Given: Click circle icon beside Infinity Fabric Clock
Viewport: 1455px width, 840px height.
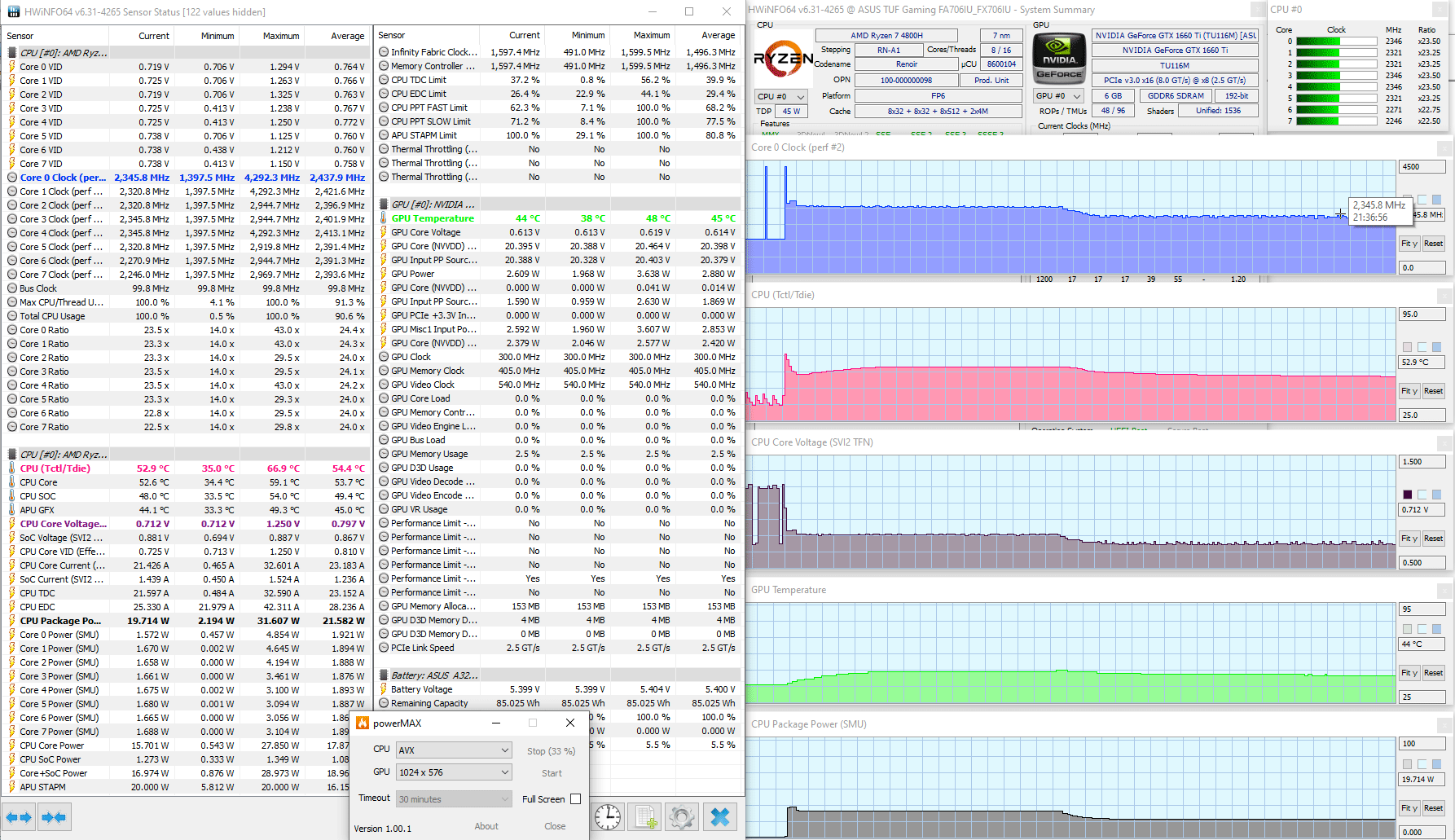Looking at the screenshot, I should tap(384, 52).
